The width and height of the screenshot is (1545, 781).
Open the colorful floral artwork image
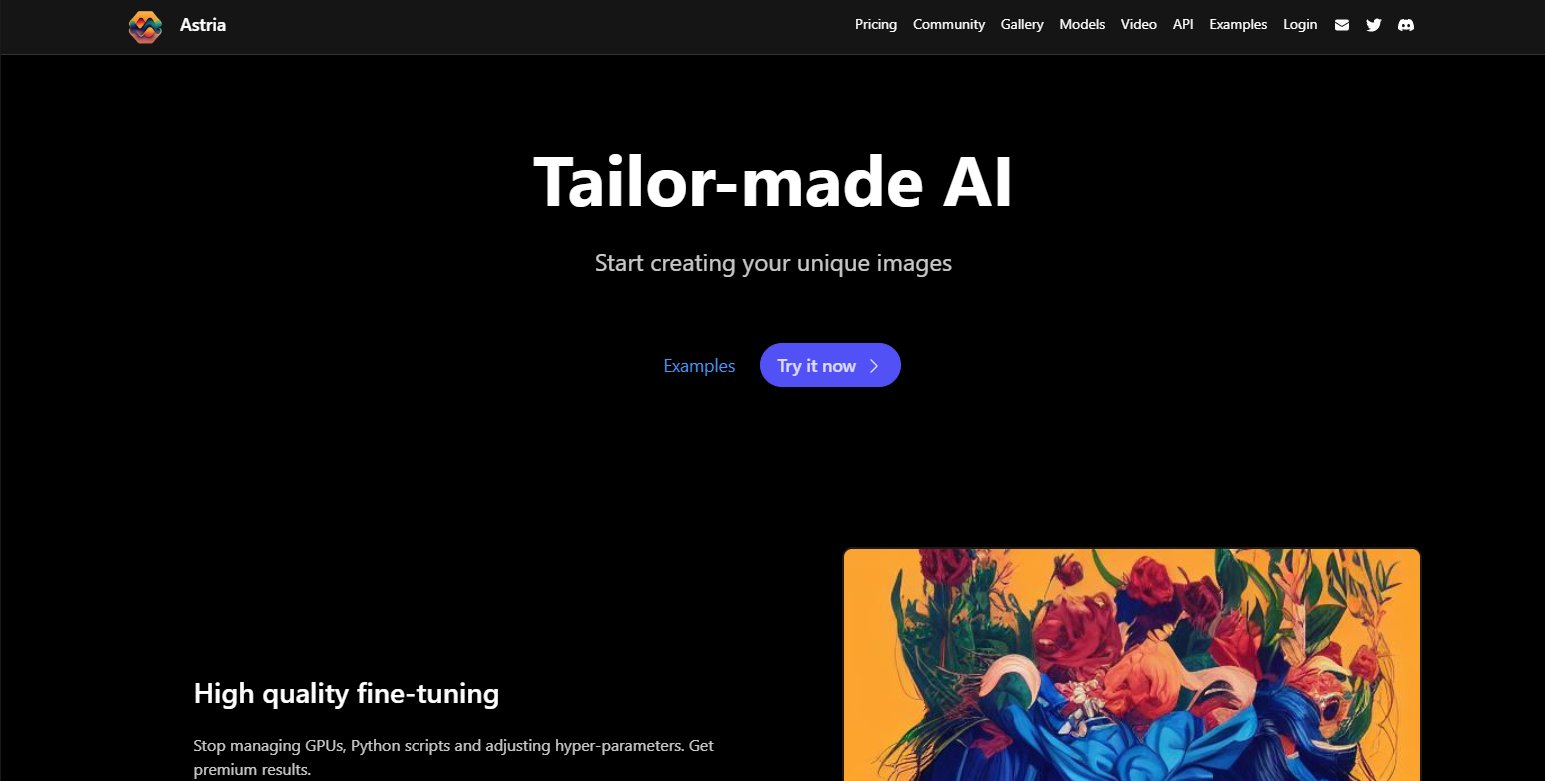pyautogui.click(x=1132, y=664)
